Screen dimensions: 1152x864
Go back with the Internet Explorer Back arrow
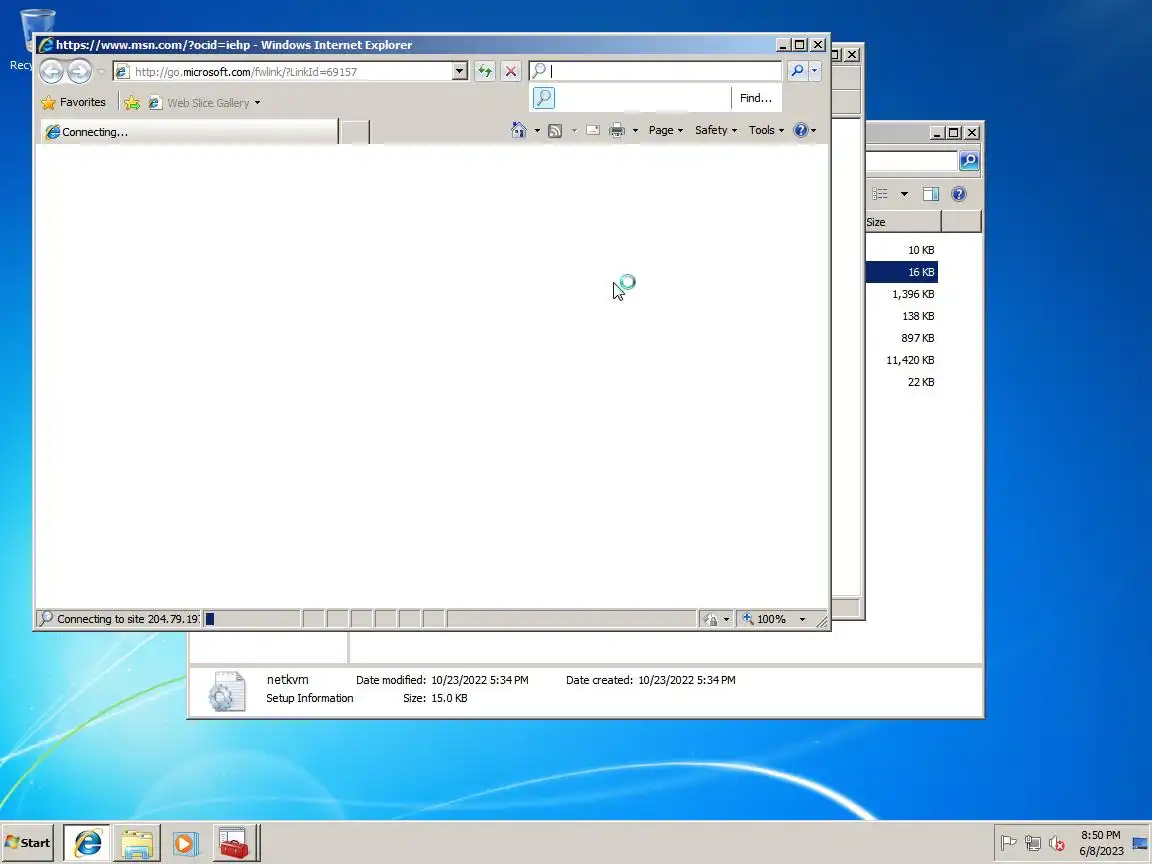click(51, 71)
